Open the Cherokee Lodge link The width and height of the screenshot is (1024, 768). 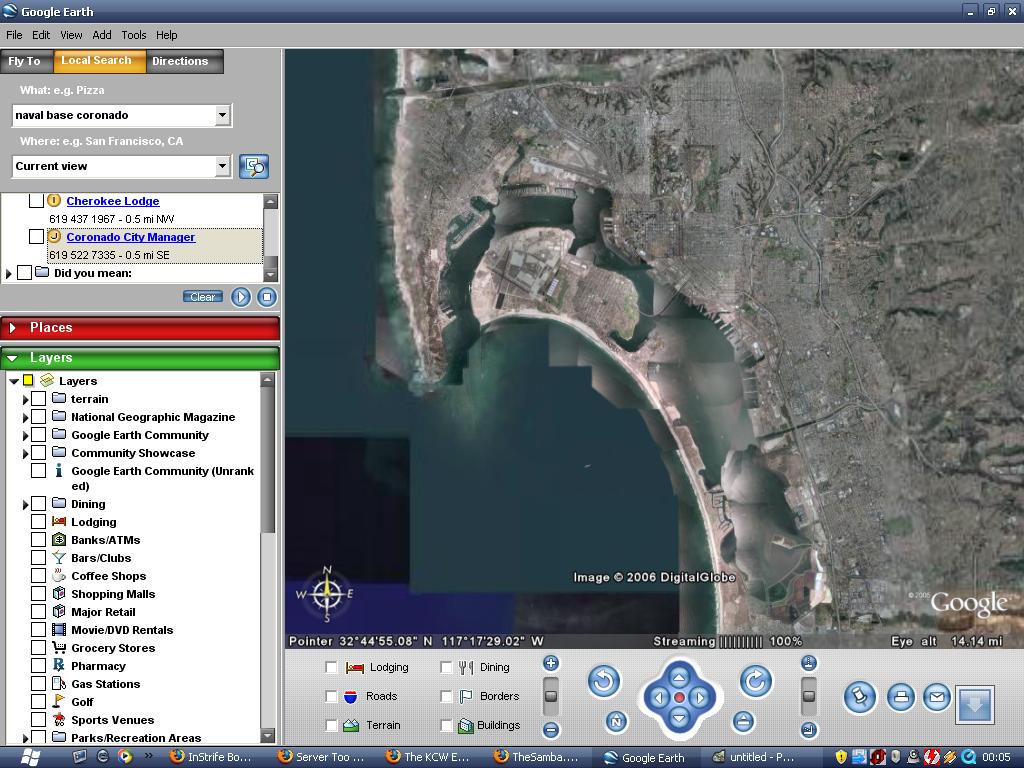point(112,201)
